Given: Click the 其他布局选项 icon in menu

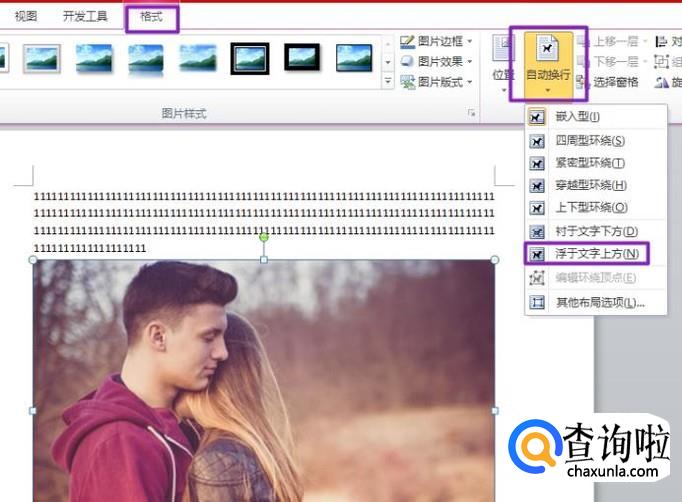Looking at the screenshot, I should 537,302.
